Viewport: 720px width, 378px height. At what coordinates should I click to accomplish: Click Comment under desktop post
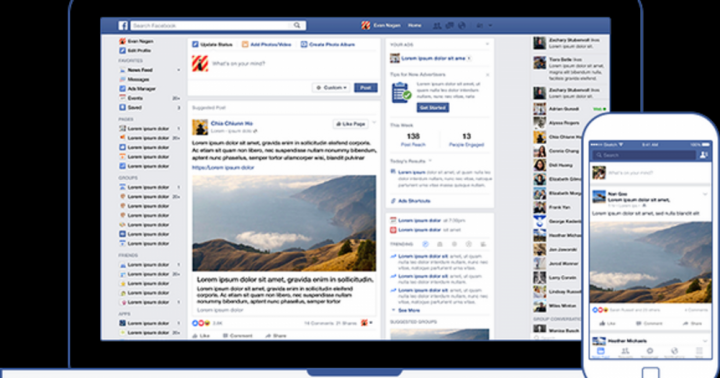(237, 336)
